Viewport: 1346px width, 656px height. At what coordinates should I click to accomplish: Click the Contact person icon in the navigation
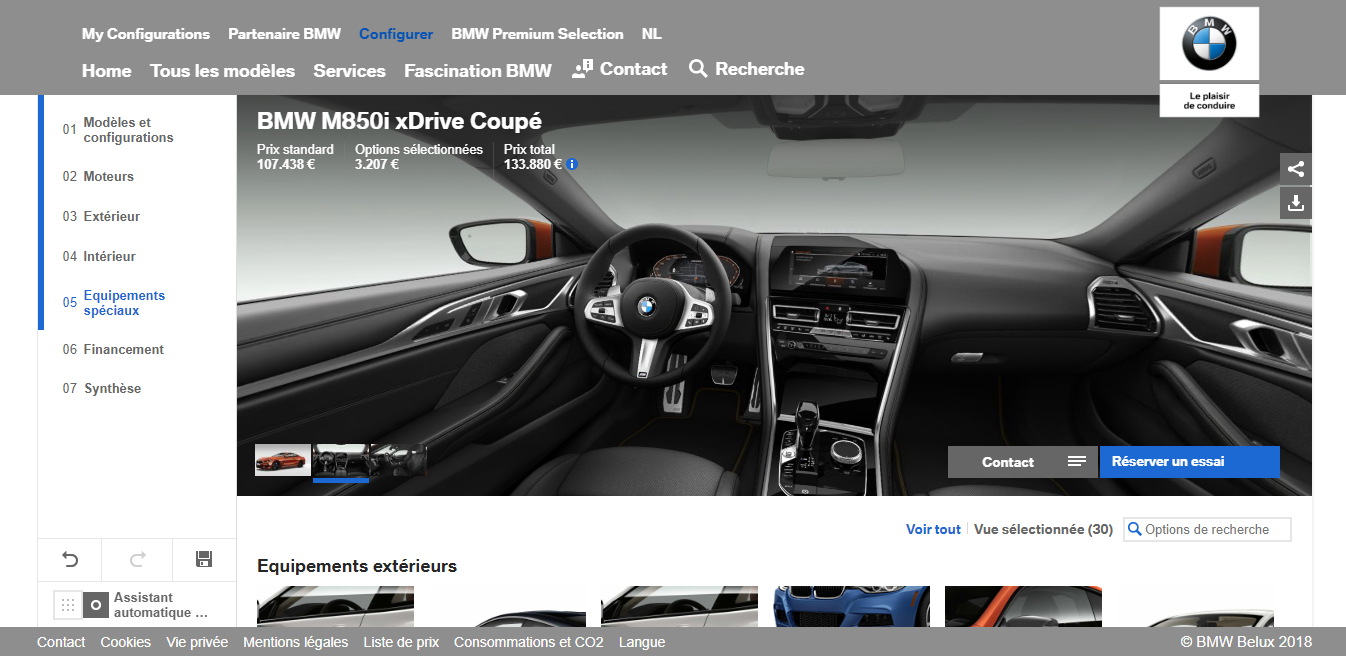(582, 69)
